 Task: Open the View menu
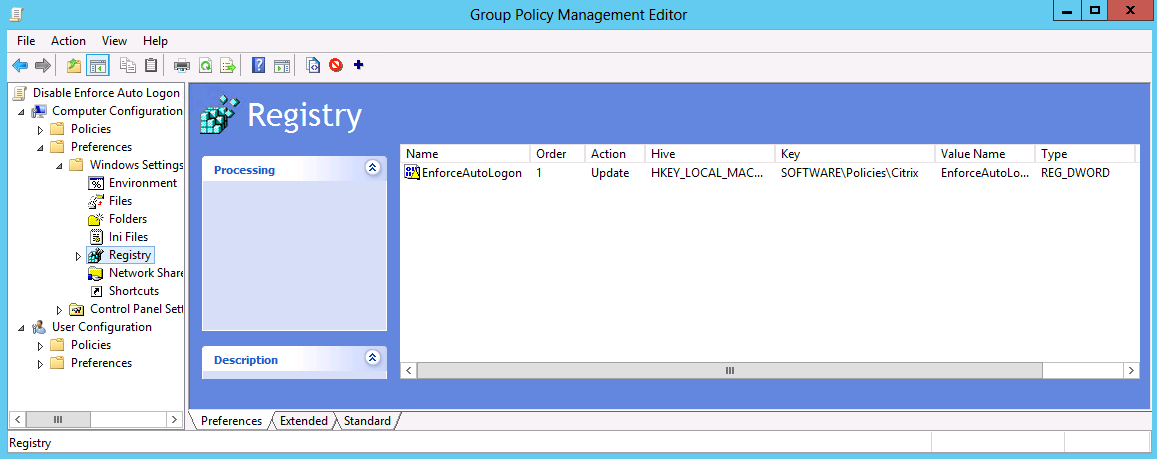click(114, 41)
